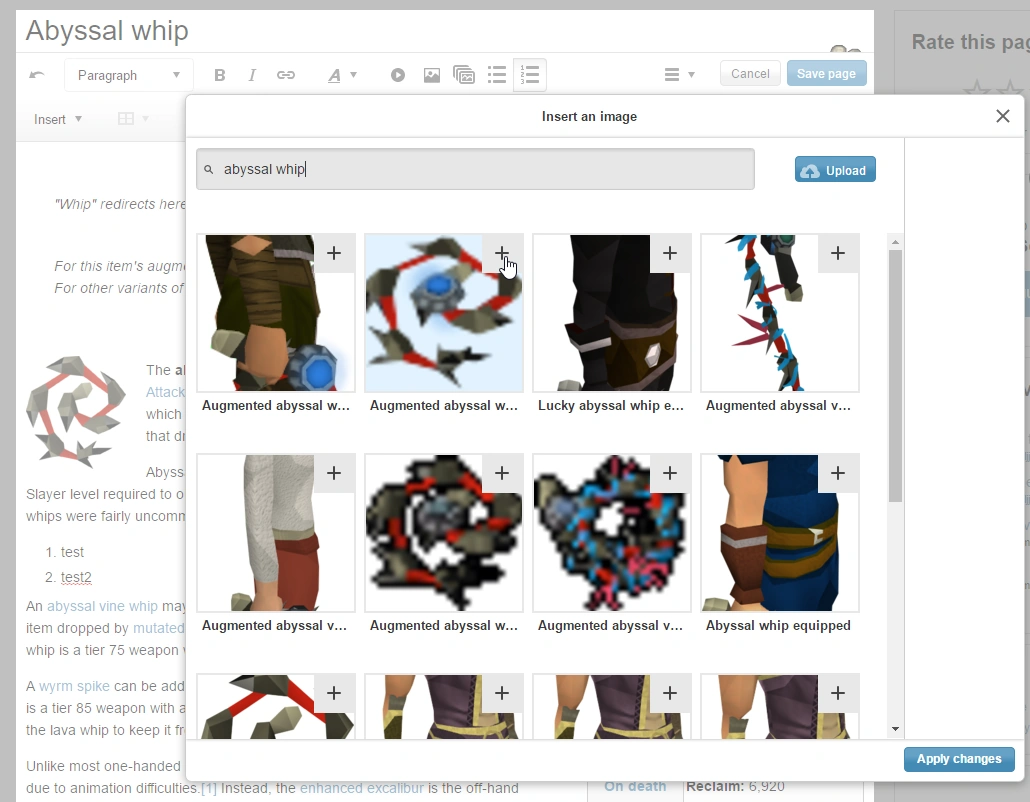Open the wyrm spike link

pos(74,686)
